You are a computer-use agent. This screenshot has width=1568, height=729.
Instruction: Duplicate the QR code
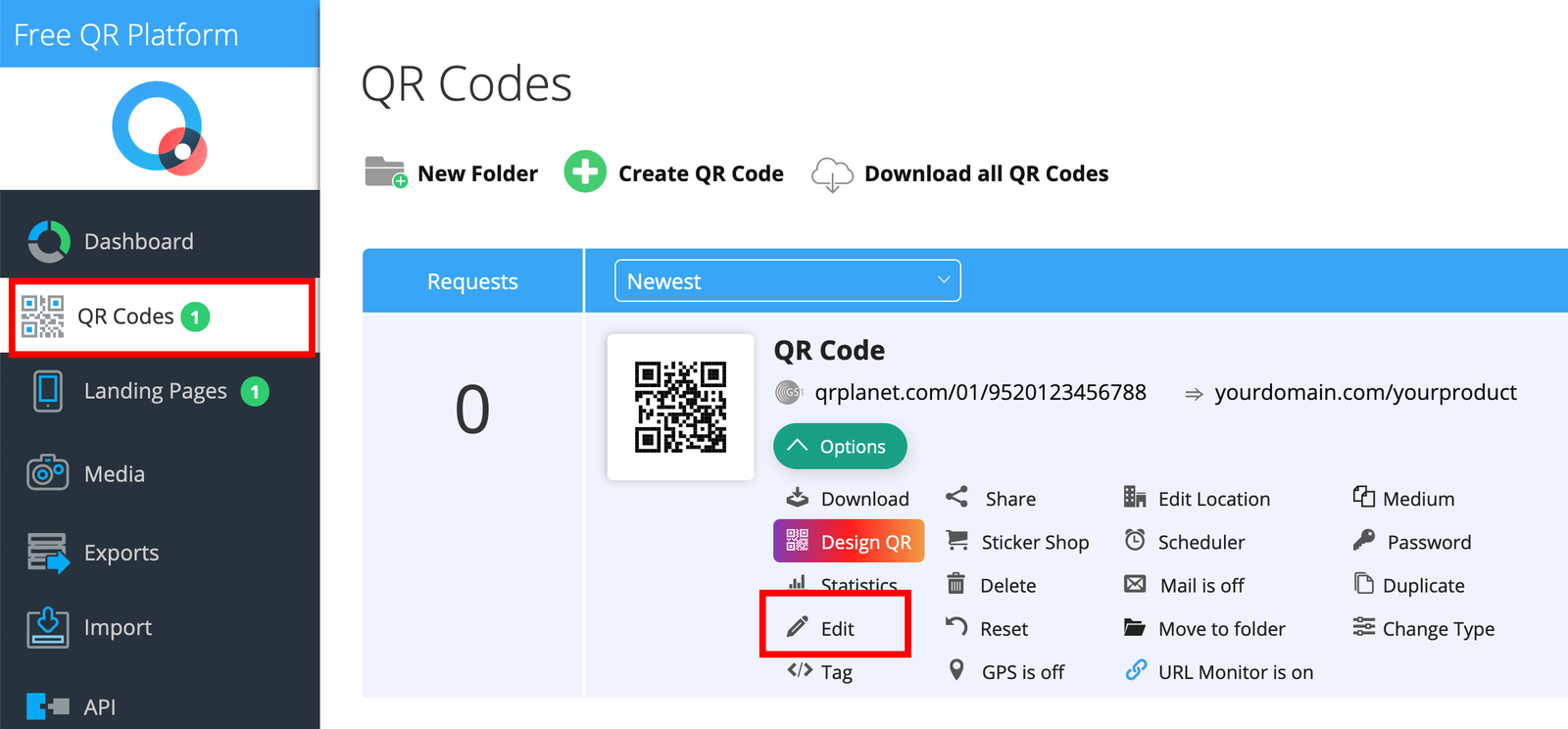1423,586
